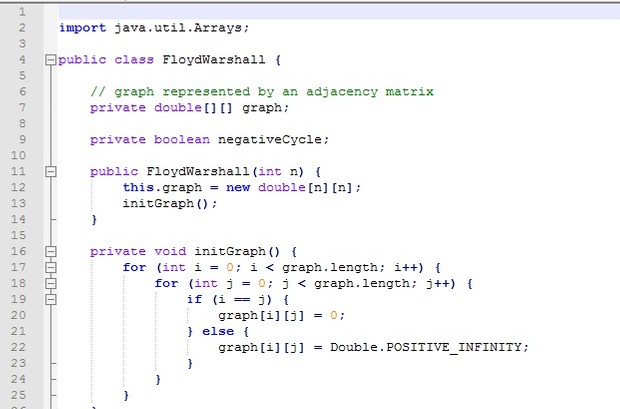Collapse the outer for-loop fold marker
This screenshot has width=620, height=409.
tap(51, 267)
